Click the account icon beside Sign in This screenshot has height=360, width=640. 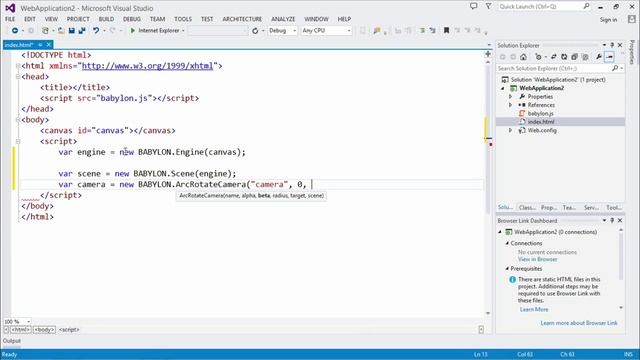pos(631,19)
